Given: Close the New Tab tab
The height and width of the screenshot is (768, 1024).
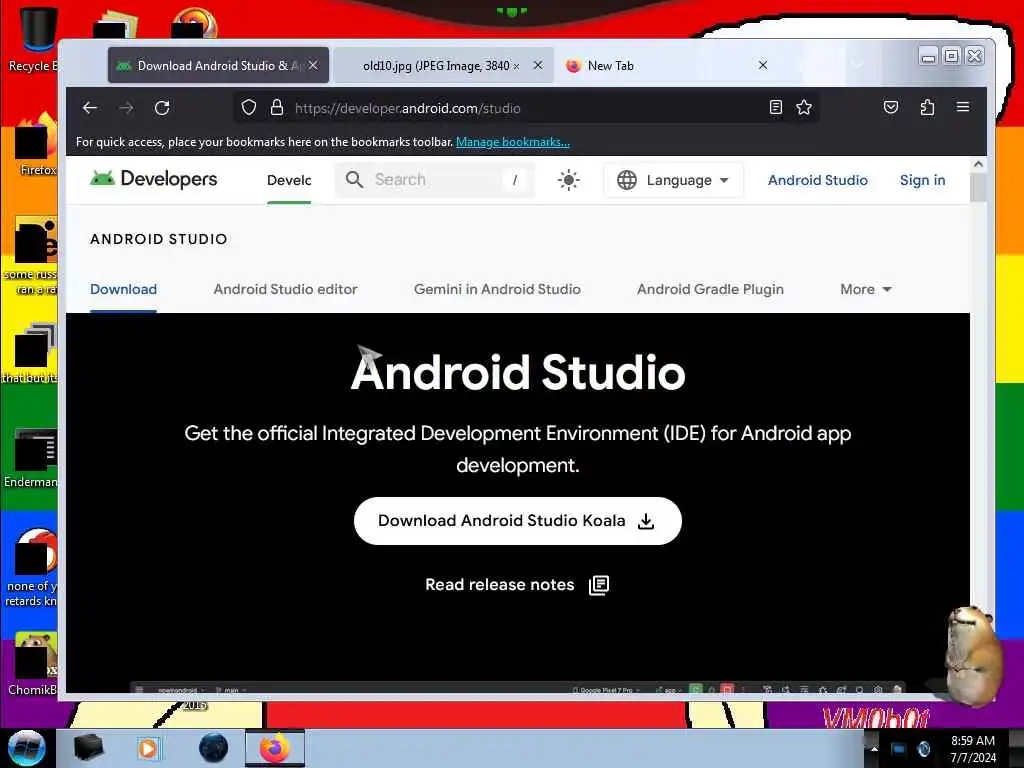Looking at the screenshot, I should (x=763, y=65).
